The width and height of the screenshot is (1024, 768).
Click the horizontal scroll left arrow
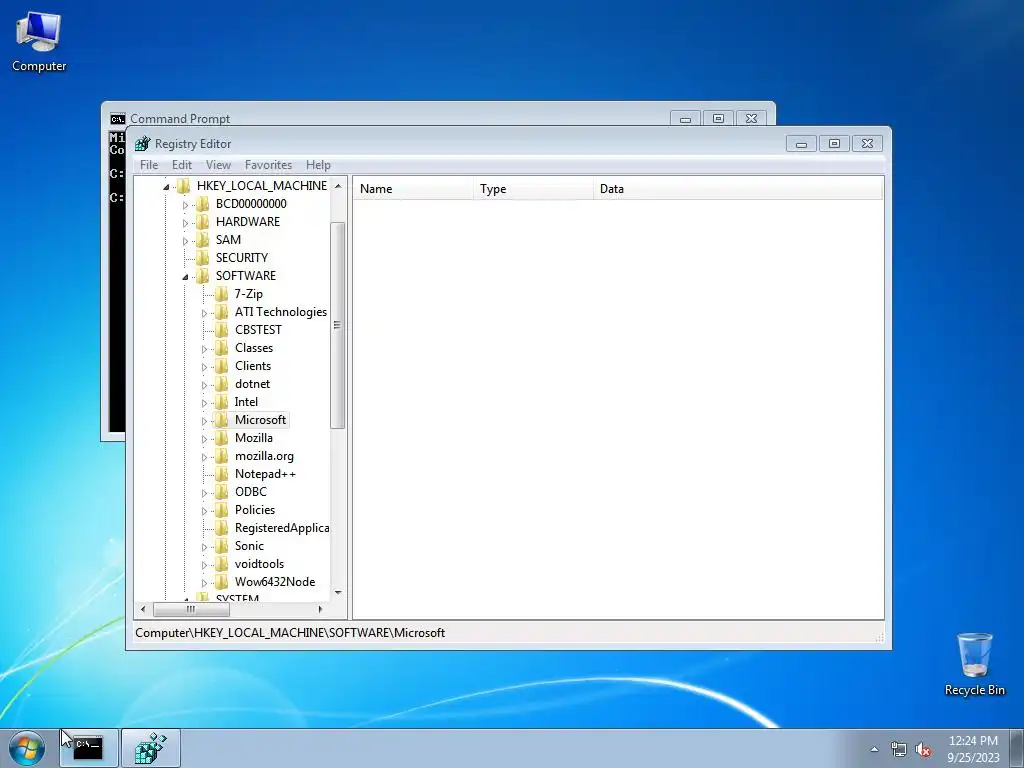coord(144,609)
